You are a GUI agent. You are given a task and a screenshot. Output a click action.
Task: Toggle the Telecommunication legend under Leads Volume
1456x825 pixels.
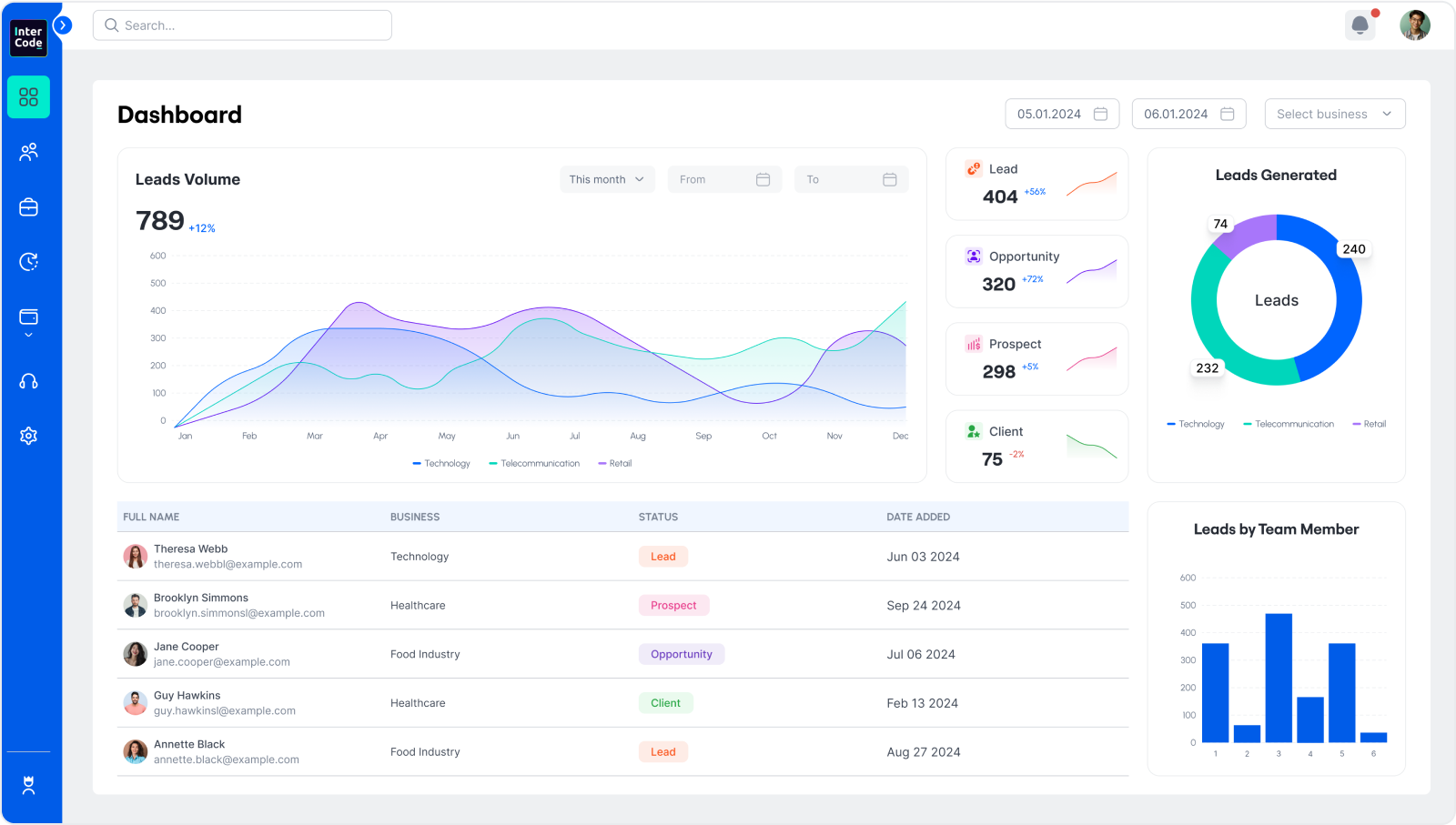tap(534, 463)
